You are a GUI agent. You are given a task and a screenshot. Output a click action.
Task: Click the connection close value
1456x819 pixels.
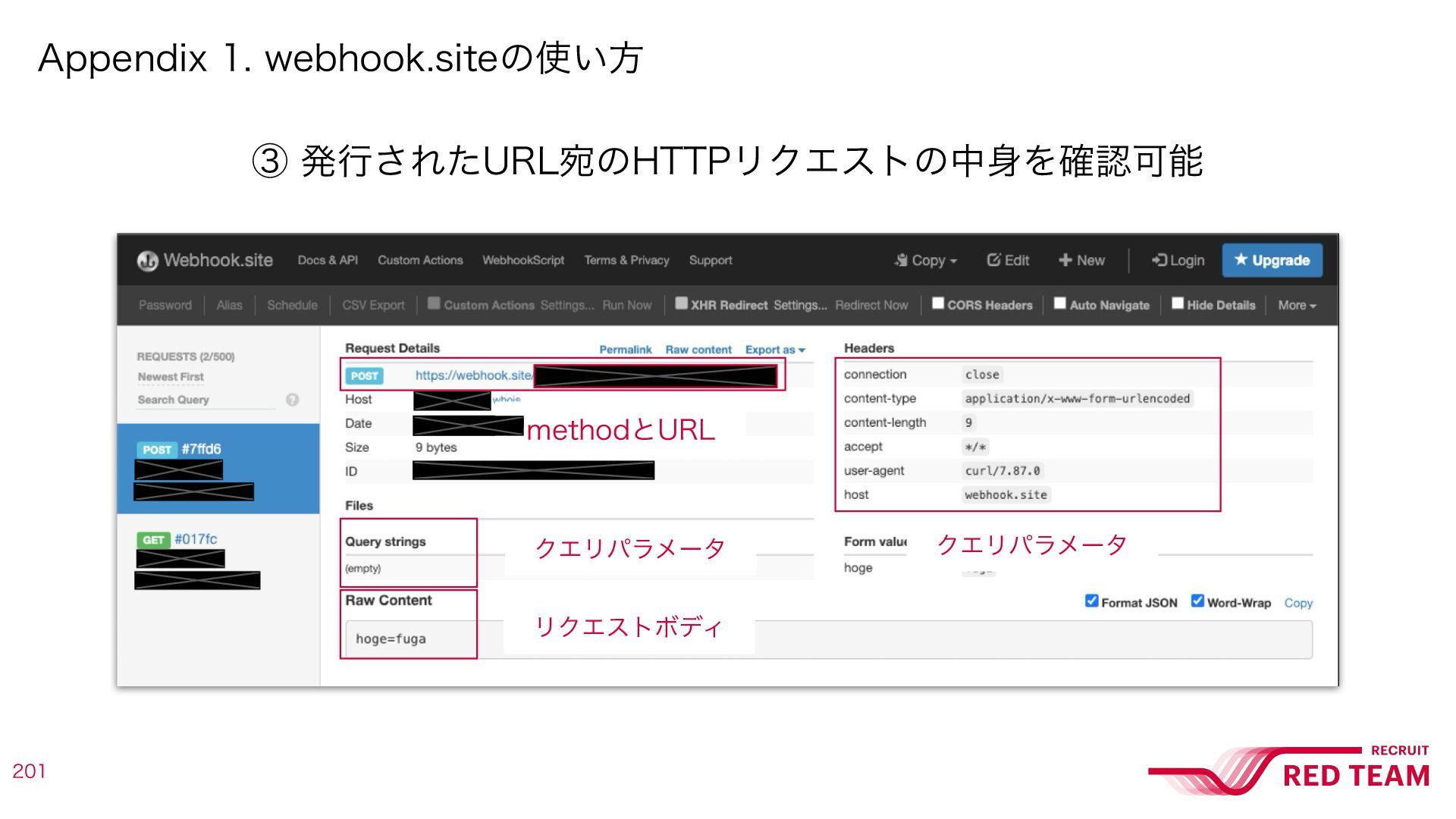(982, 375)
